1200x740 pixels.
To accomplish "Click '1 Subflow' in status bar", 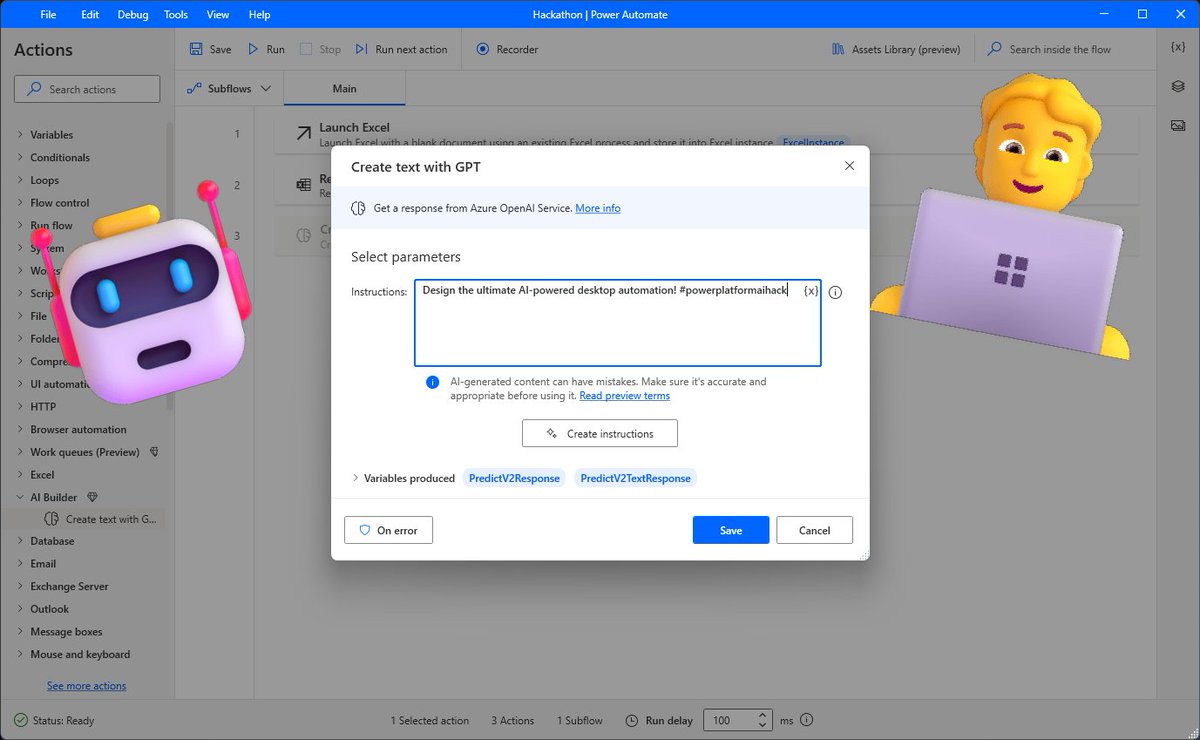I will [580, 720].
